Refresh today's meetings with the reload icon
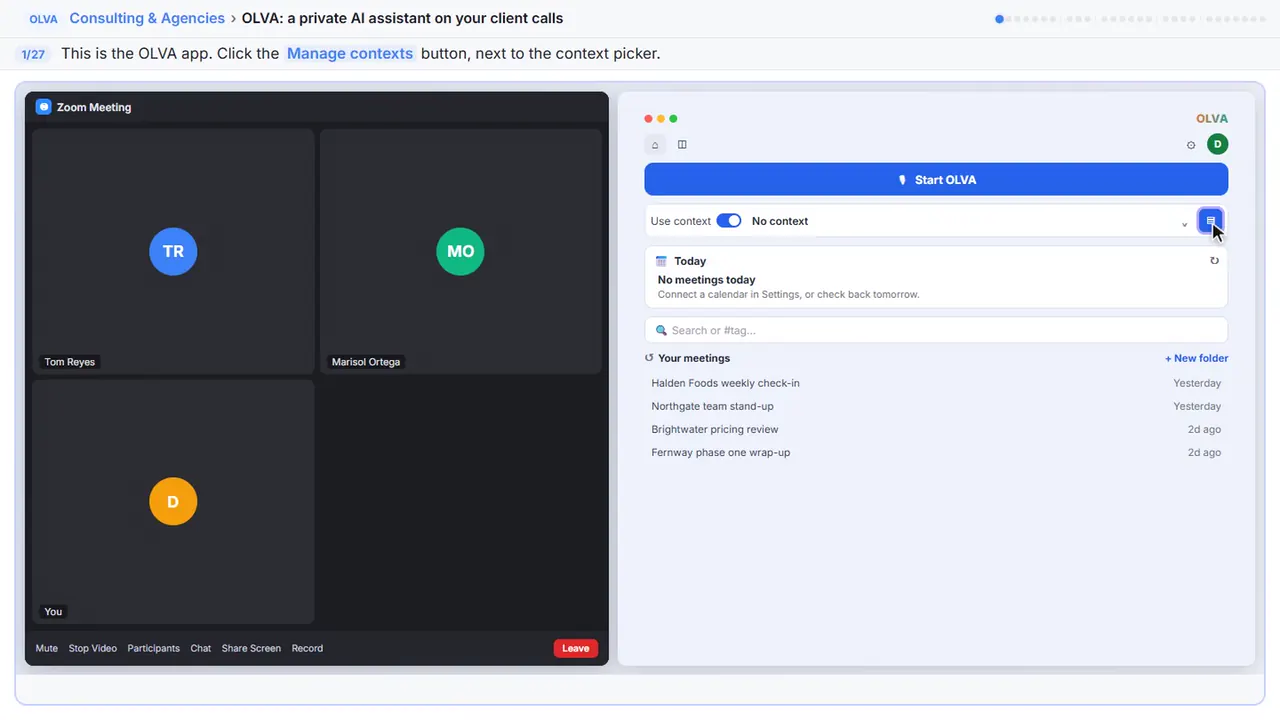The height and width of the screenshot is (720, 1280). [x=1214, y=261]
